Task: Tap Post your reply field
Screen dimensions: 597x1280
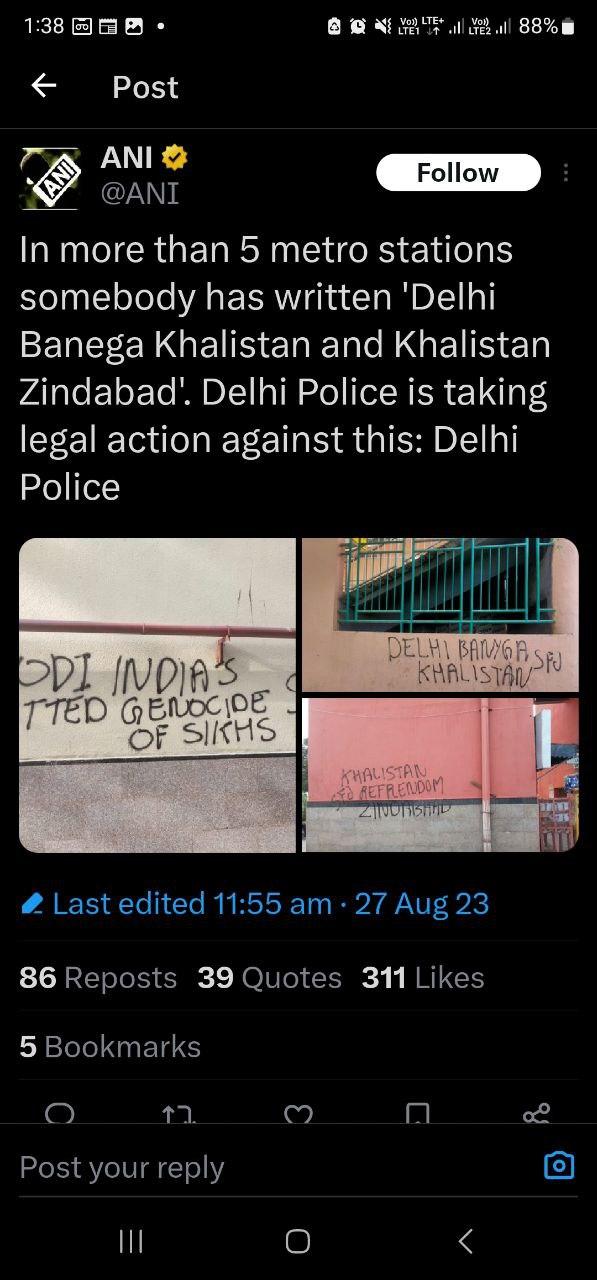Action: [270, 1167]
